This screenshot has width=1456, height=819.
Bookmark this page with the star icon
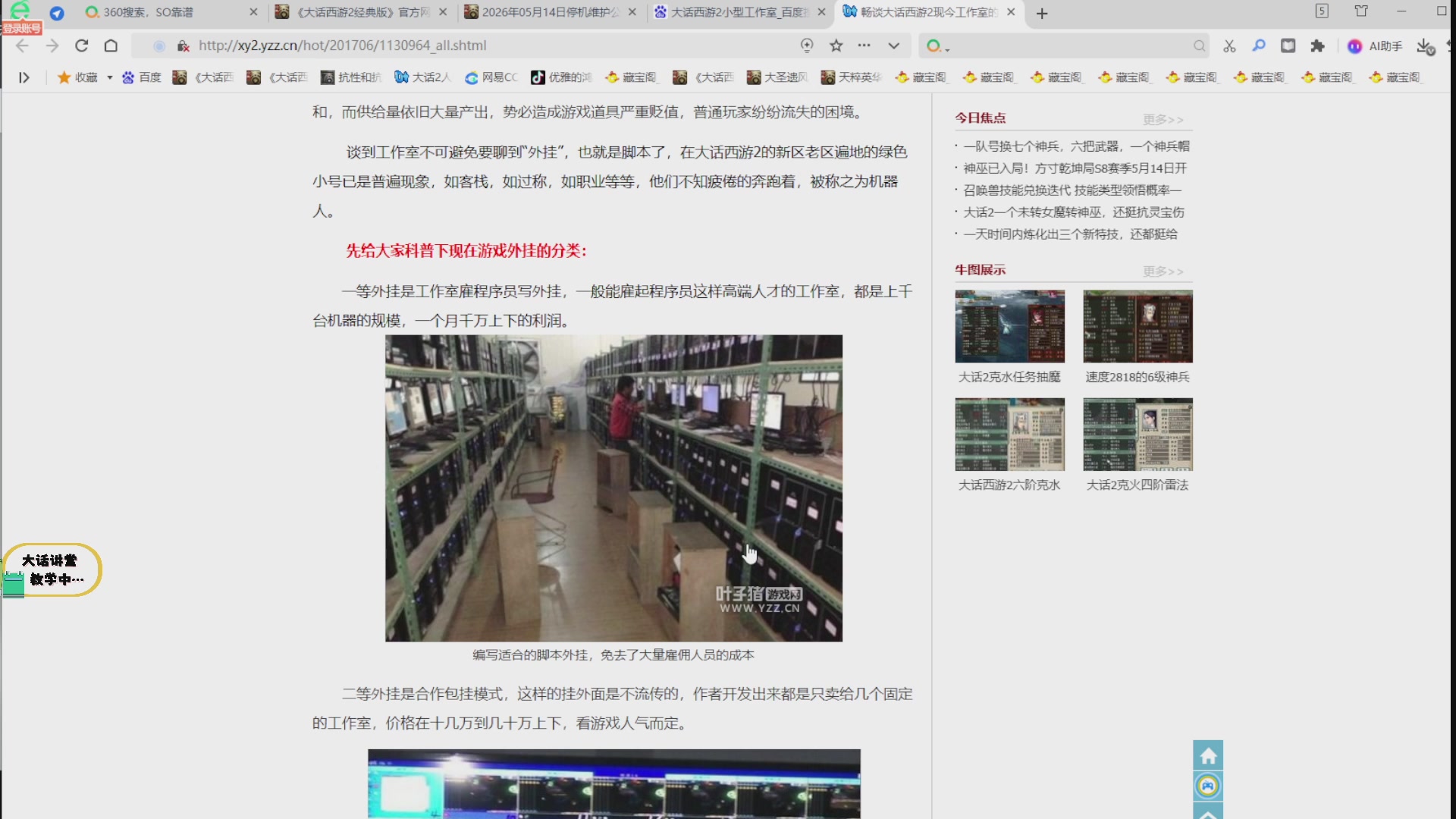[836, 45]
